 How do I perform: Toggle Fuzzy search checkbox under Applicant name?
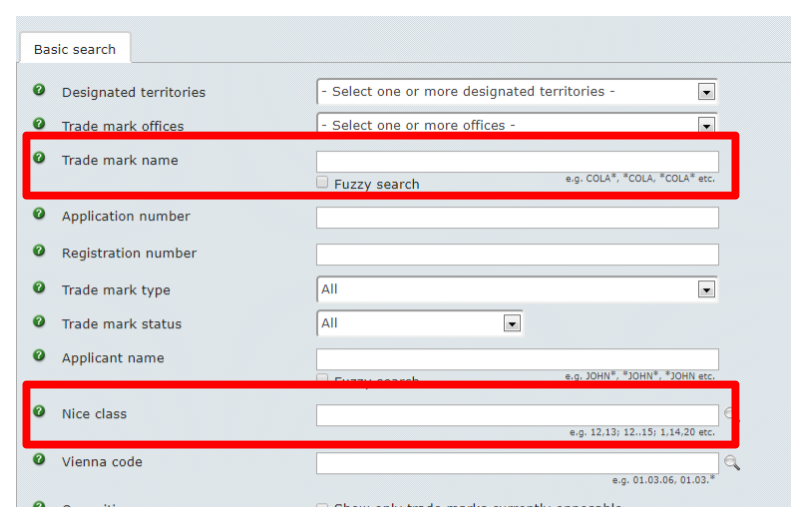point(322,378)
